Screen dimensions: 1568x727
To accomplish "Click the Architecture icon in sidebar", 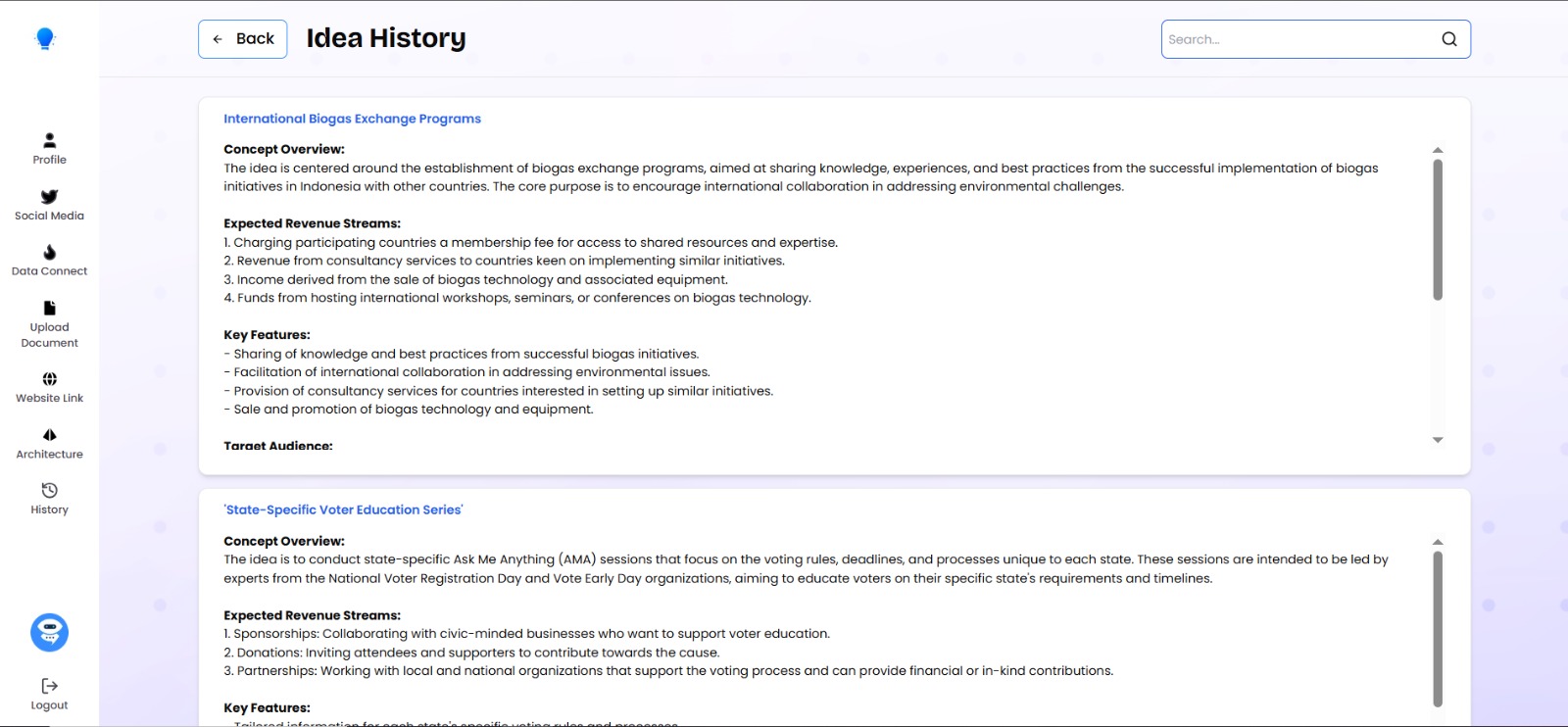I will click(x=50, y=435).
